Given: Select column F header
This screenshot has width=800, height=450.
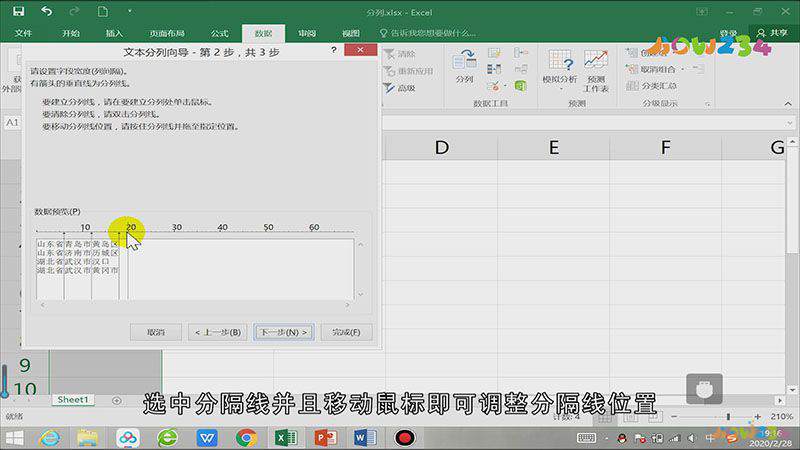Looking at the screenshot, I should [x=665, y=147].
